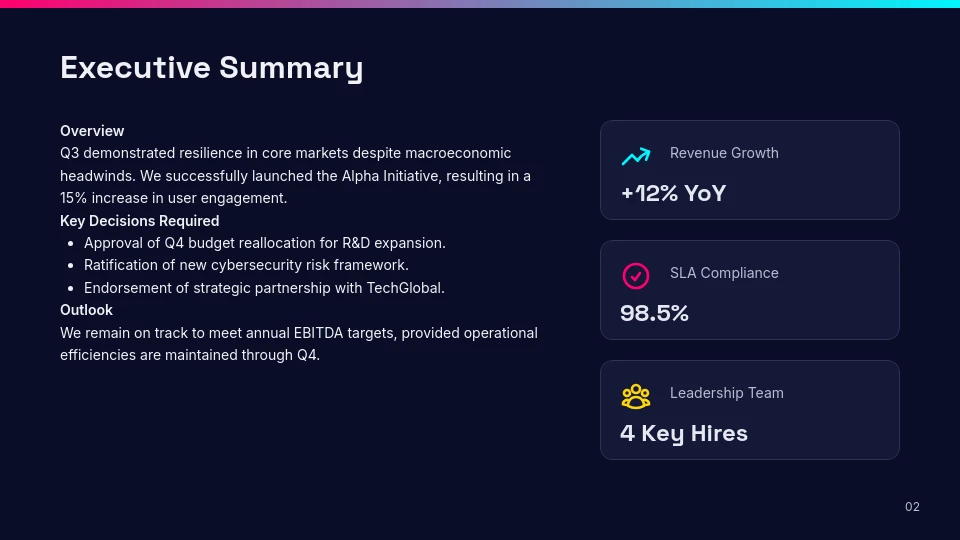Click the Leadership Team people icon
Screen dimensions: 960x540
click(636, 396)
